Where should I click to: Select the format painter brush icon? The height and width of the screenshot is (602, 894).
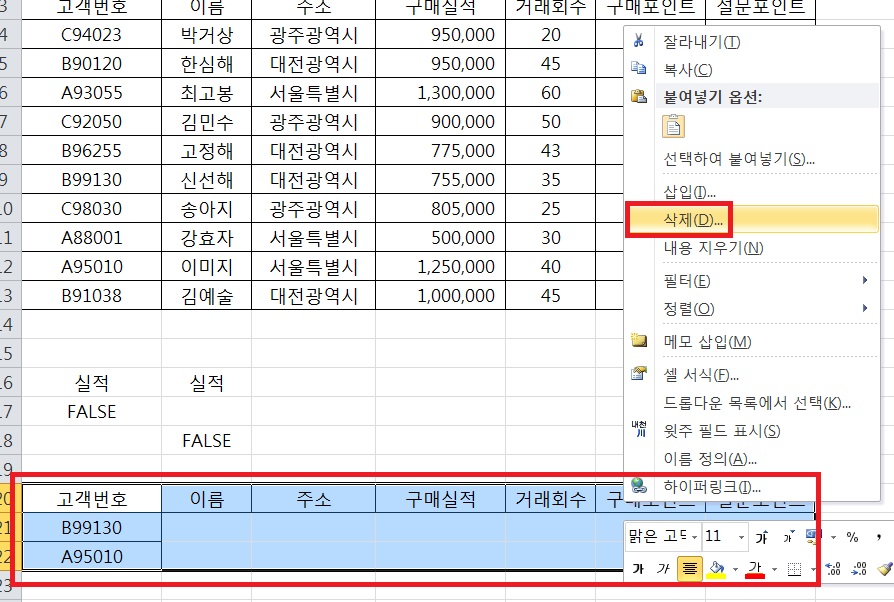click(883, 569)
